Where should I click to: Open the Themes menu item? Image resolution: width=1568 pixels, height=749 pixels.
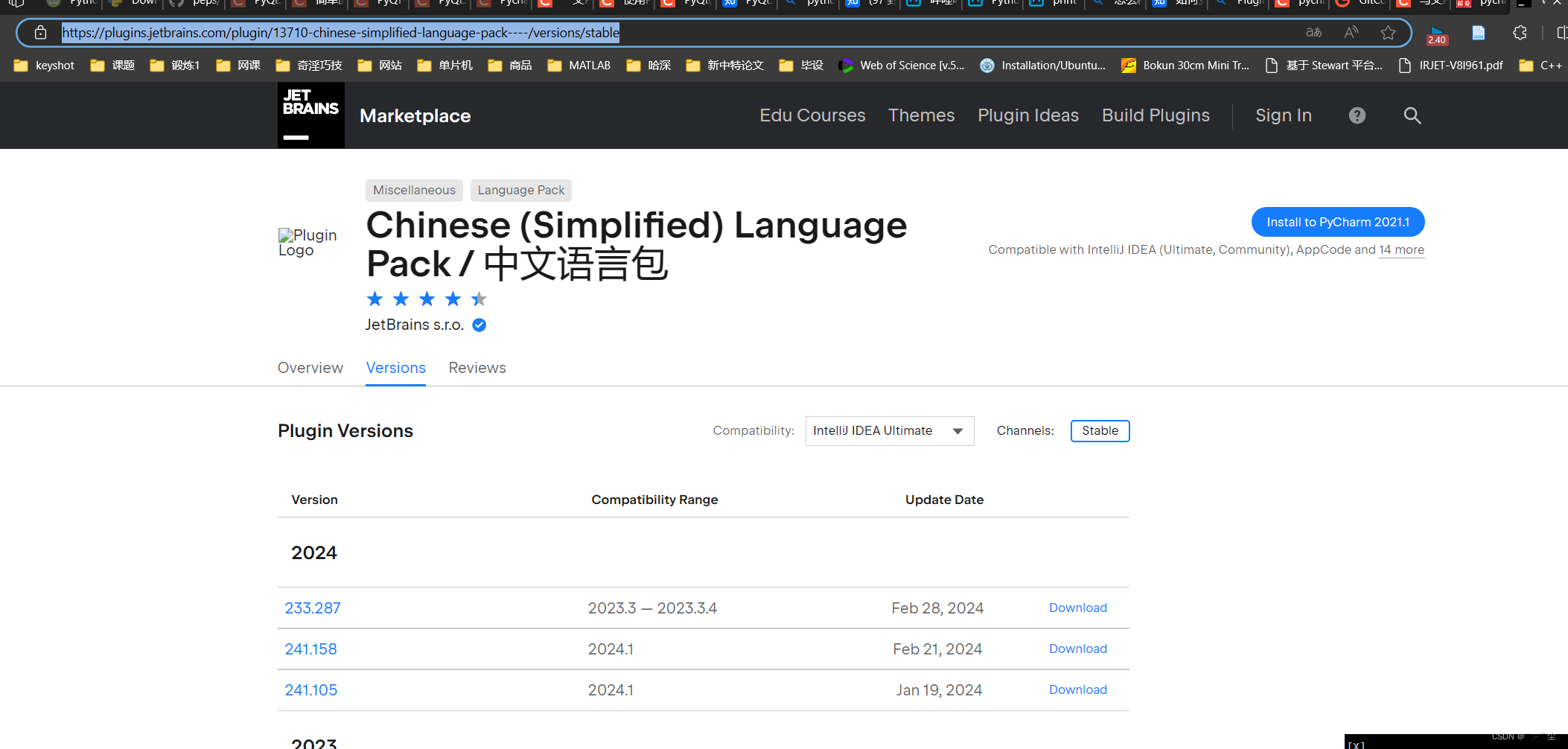pyautogui.click(x=921, y=115)
